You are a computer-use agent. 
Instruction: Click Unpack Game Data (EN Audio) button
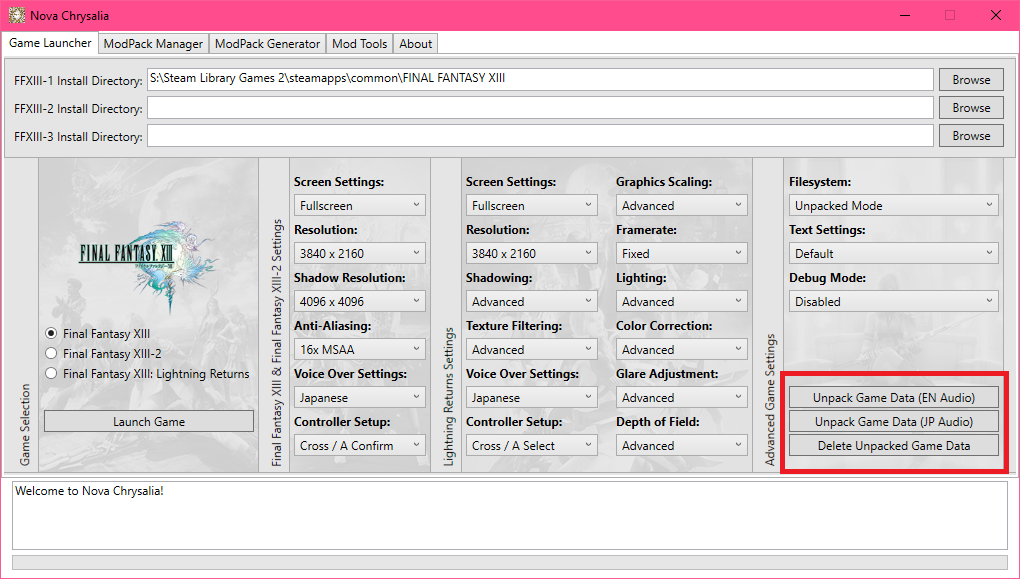894,397
